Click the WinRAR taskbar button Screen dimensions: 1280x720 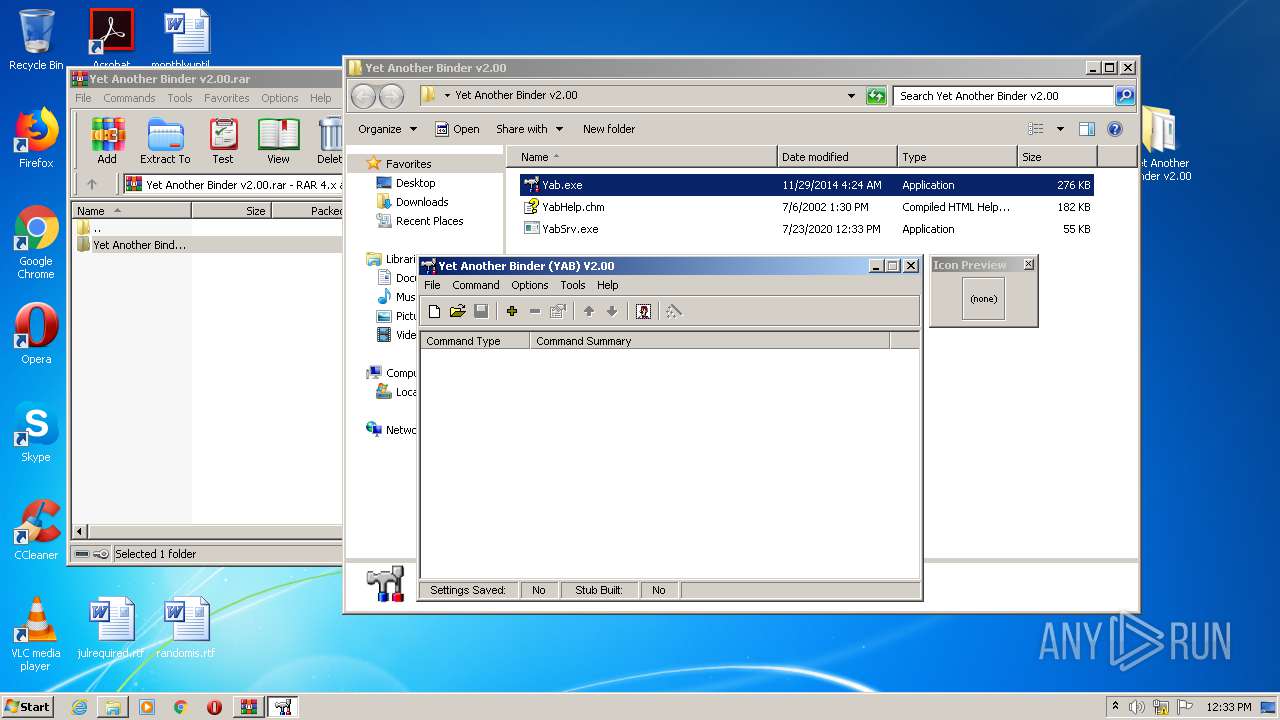[x=249, y=707]
